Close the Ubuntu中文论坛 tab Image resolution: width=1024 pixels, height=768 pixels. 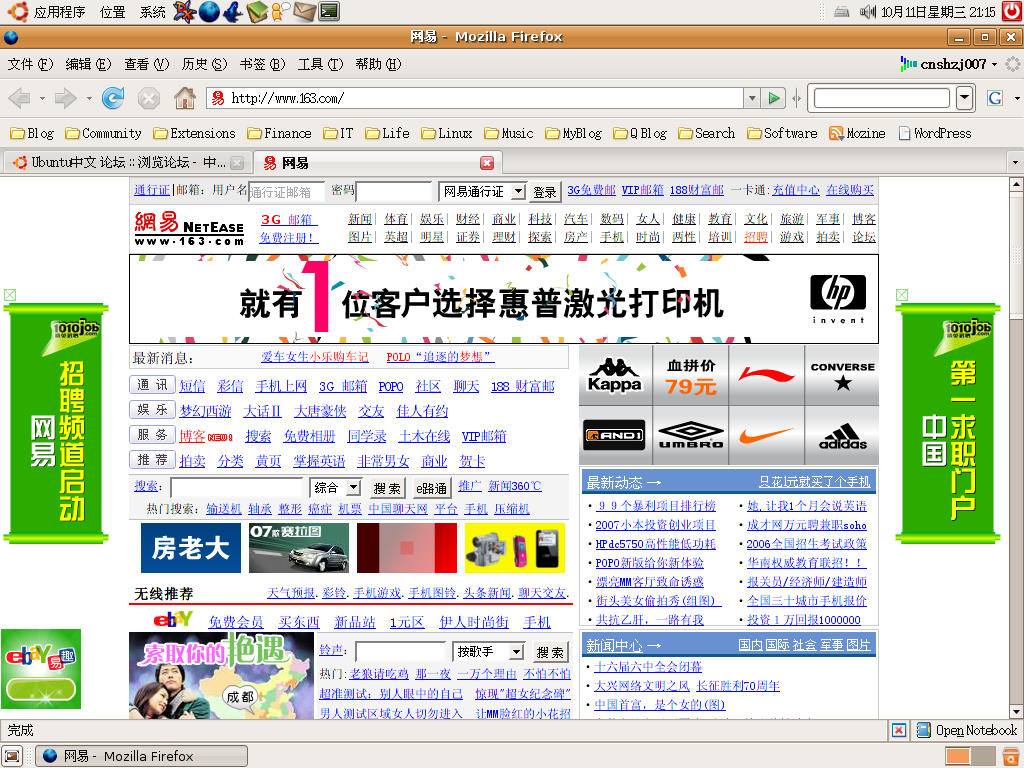237,163
